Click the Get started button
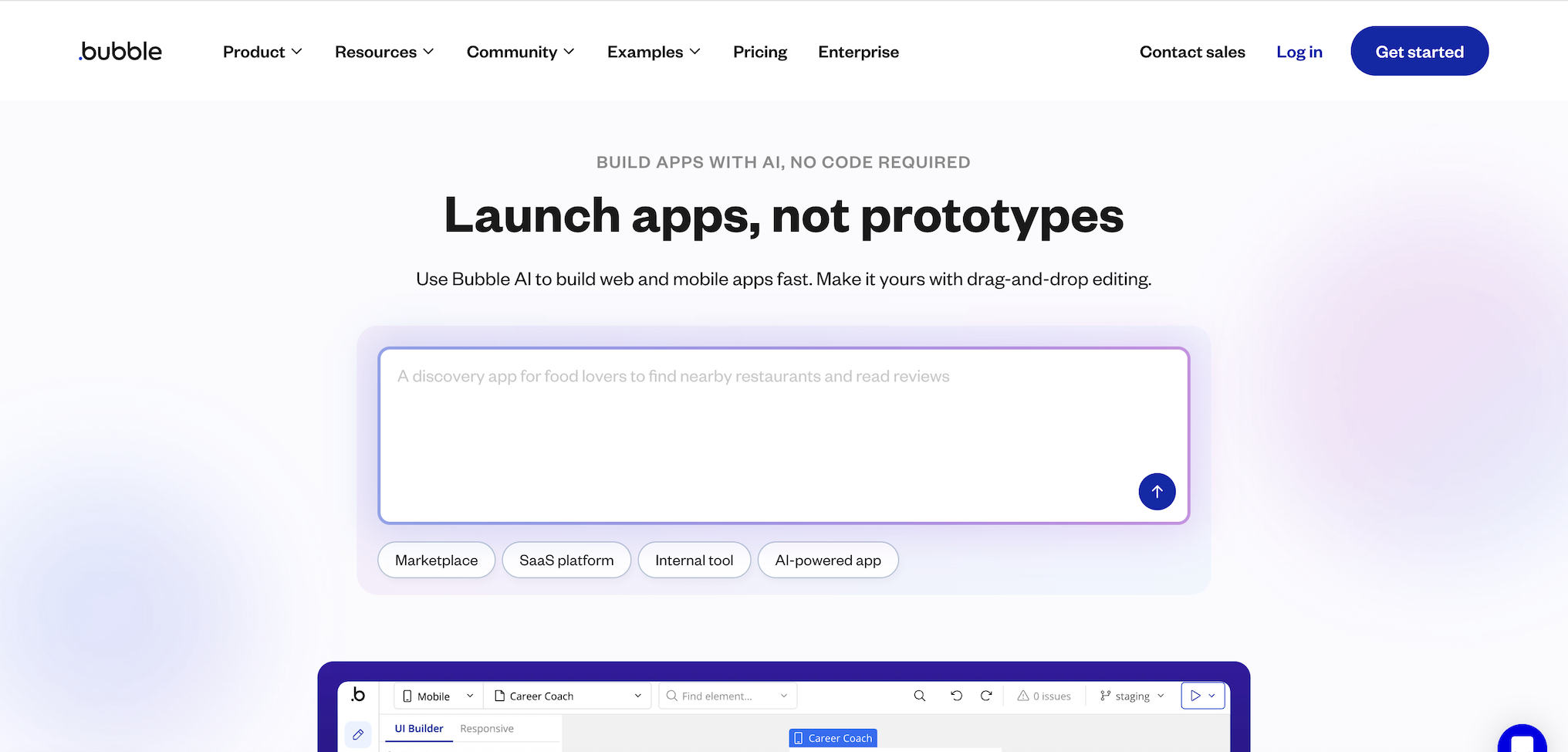The image size is (1568, 752). pos(1419,51)
